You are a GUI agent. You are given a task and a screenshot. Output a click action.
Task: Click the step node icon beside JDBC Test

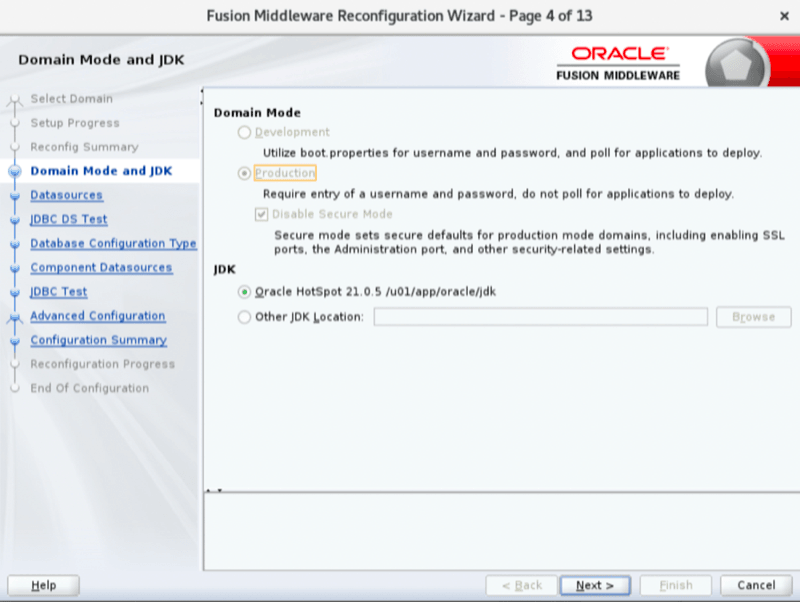tap(15, 292)
